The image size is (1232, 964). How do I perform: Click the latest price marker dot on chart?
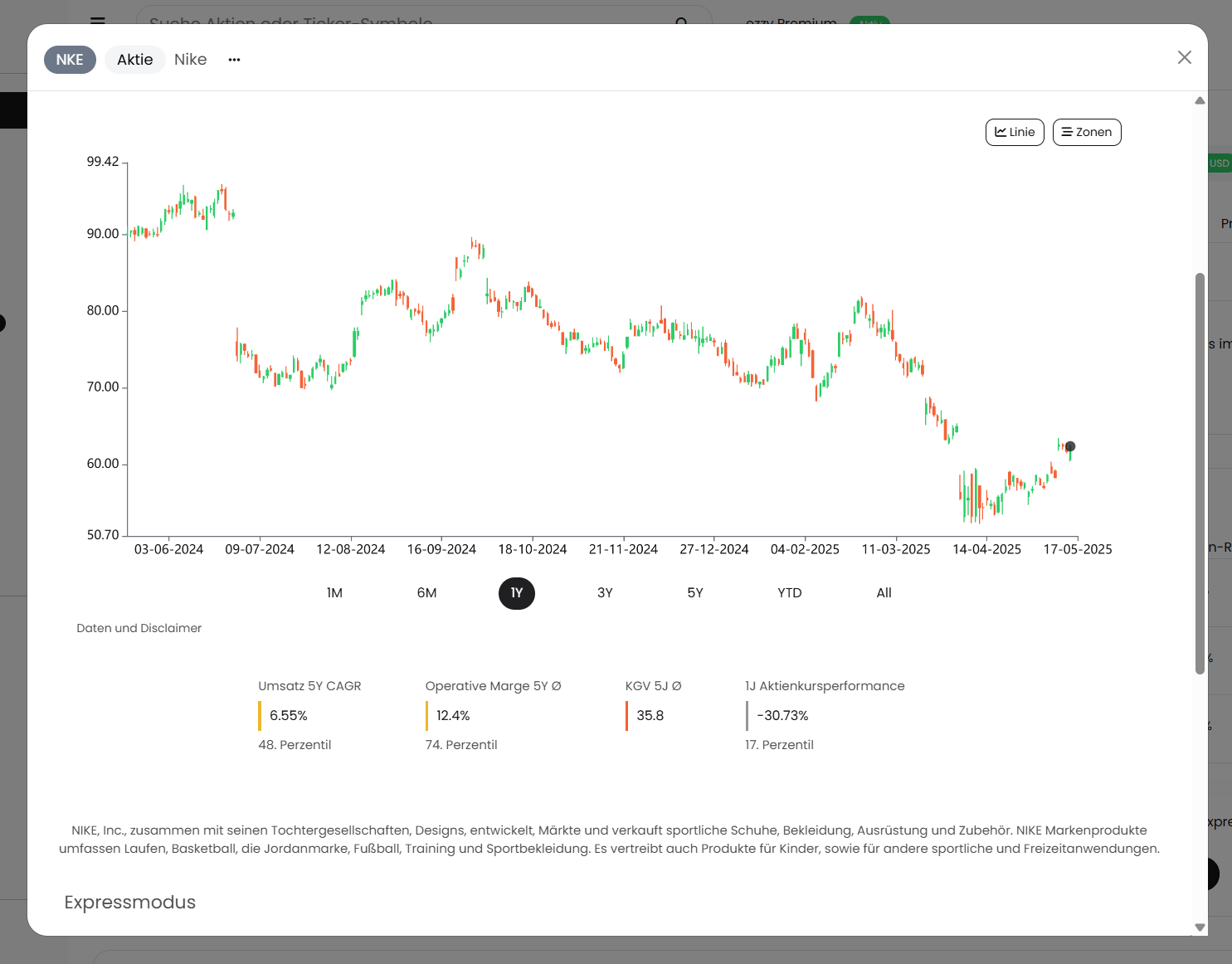click(1070, 446)
